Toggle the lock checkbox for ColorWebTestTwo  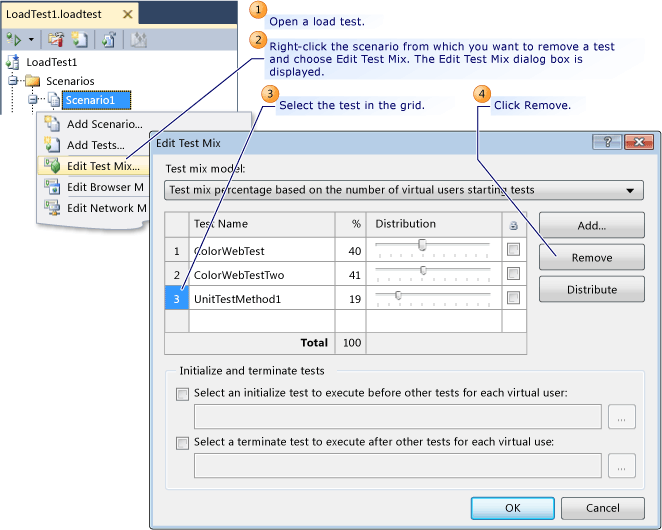pos(513,274)
